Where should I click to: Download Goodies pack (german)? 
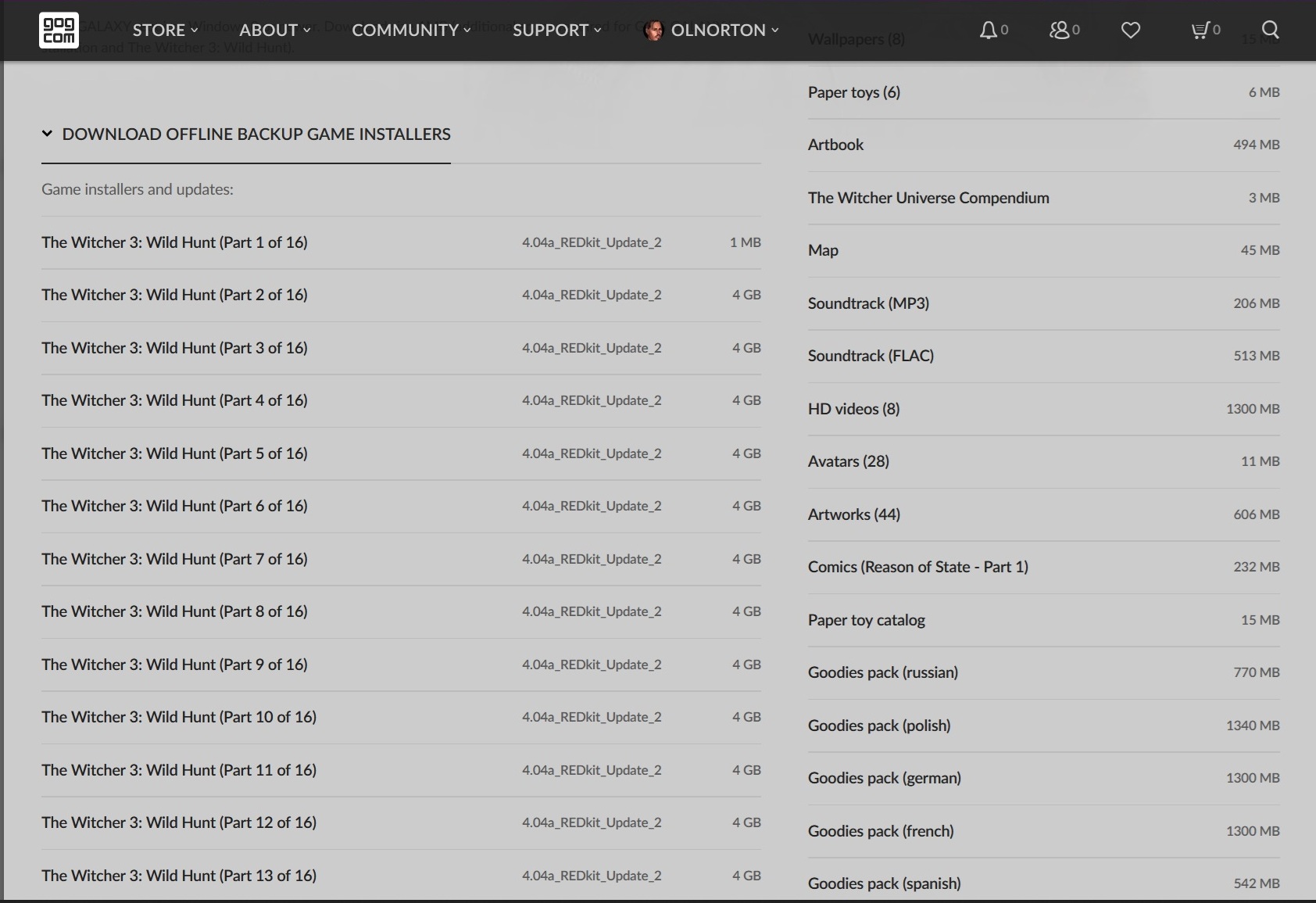click(x=1044, y=778)
